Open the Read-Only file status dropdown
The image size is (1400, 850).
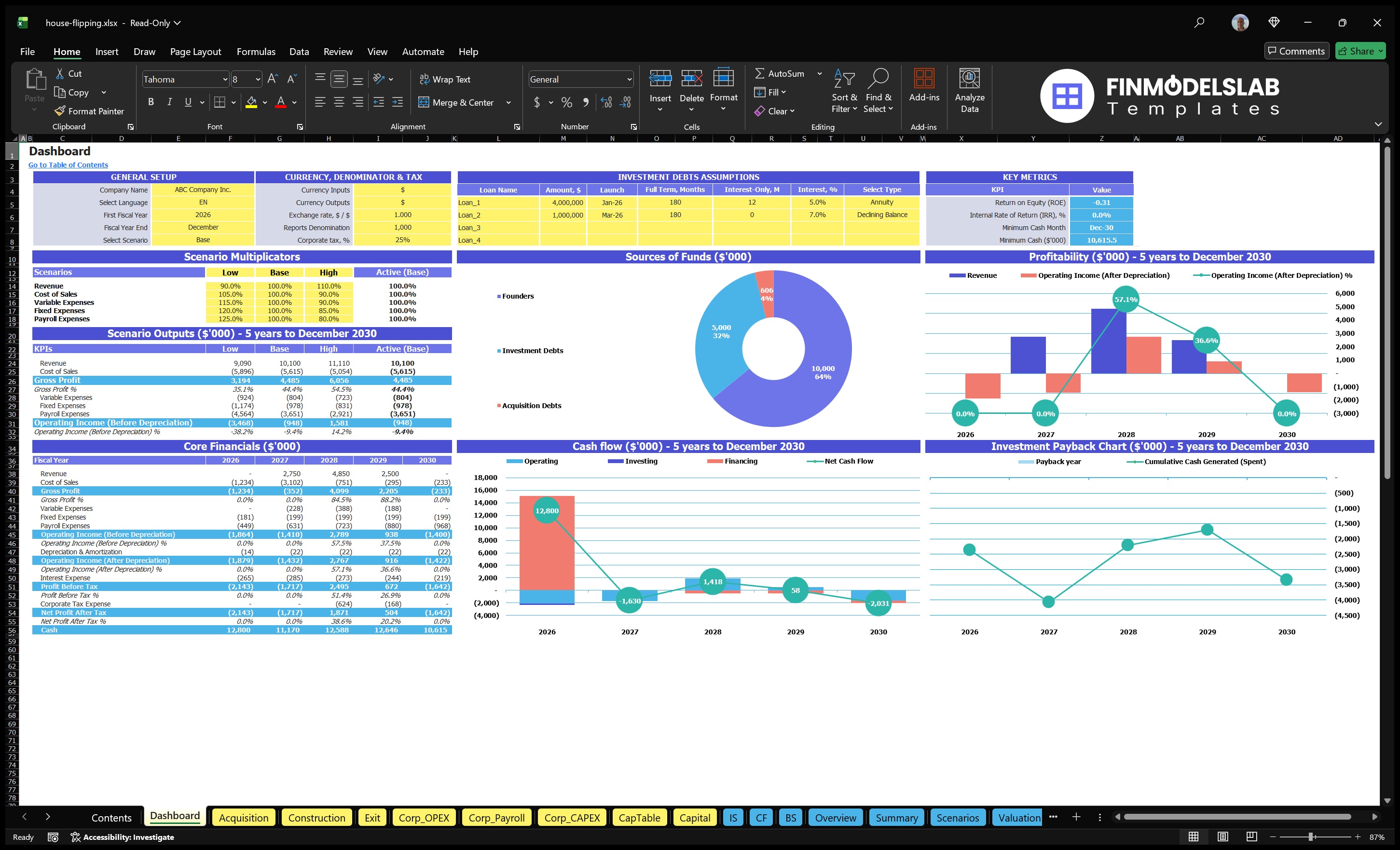[x=155, y=23]
